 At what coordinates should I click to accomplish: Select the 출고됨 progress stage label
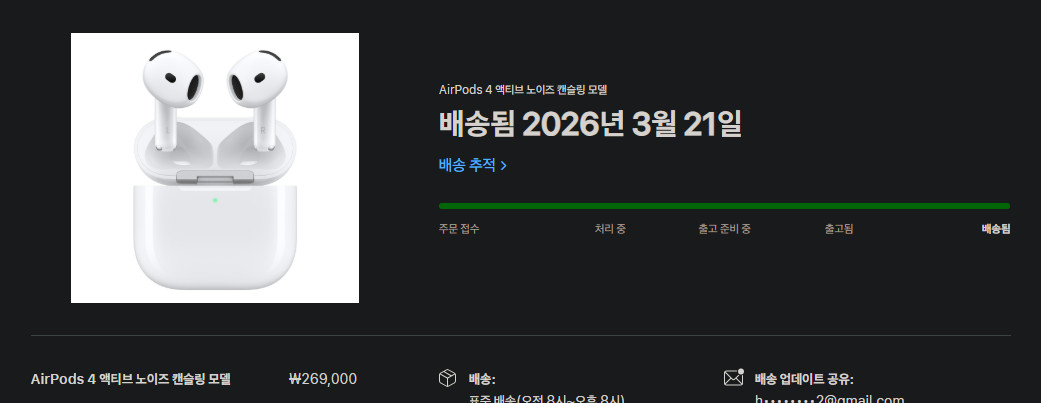coord(839,229)
